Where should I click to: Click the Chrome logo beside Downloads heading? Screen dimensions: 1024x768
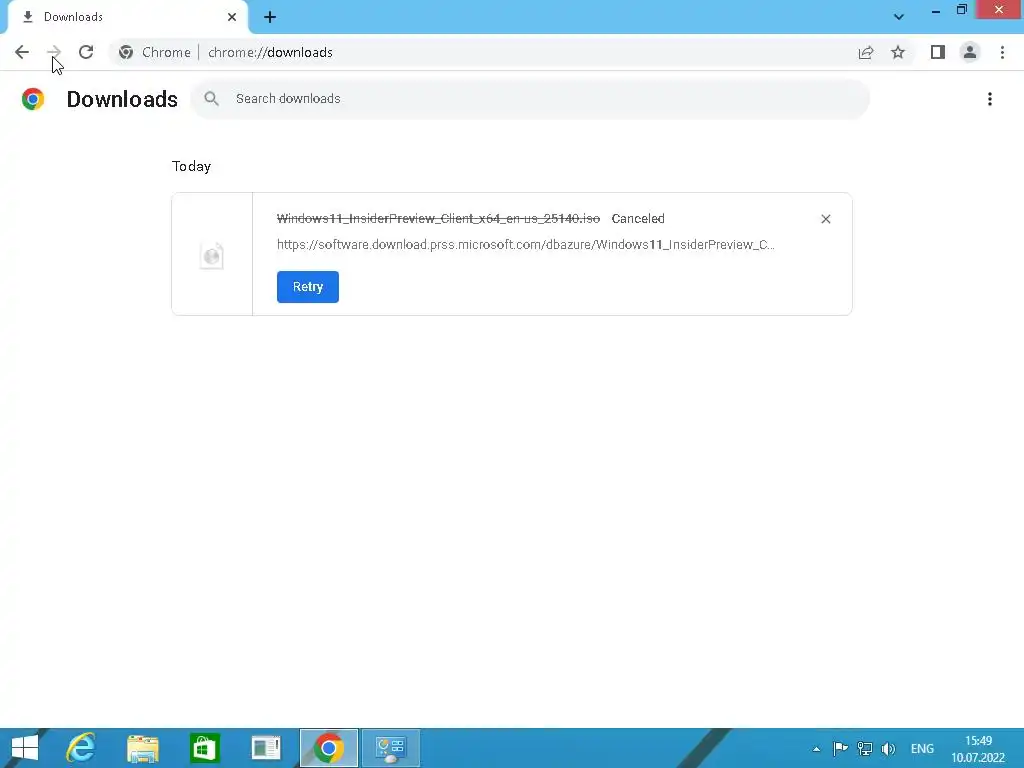[x=33, y=99]
